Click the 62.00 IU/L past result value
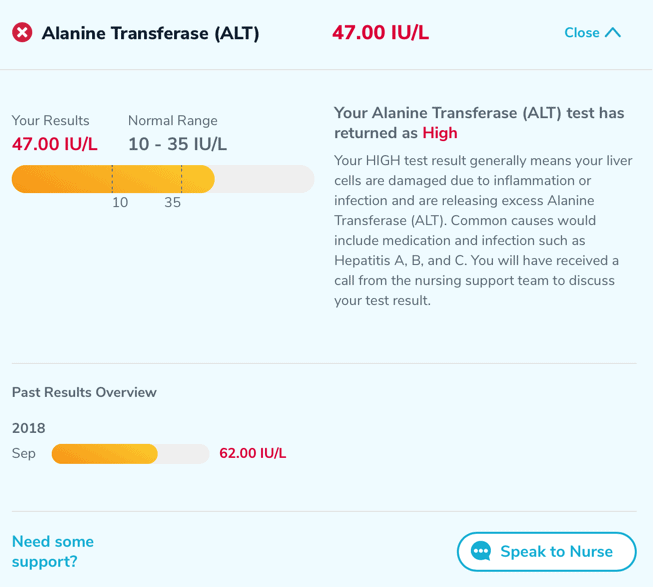 pyautogui.click(x=252, y=453)
